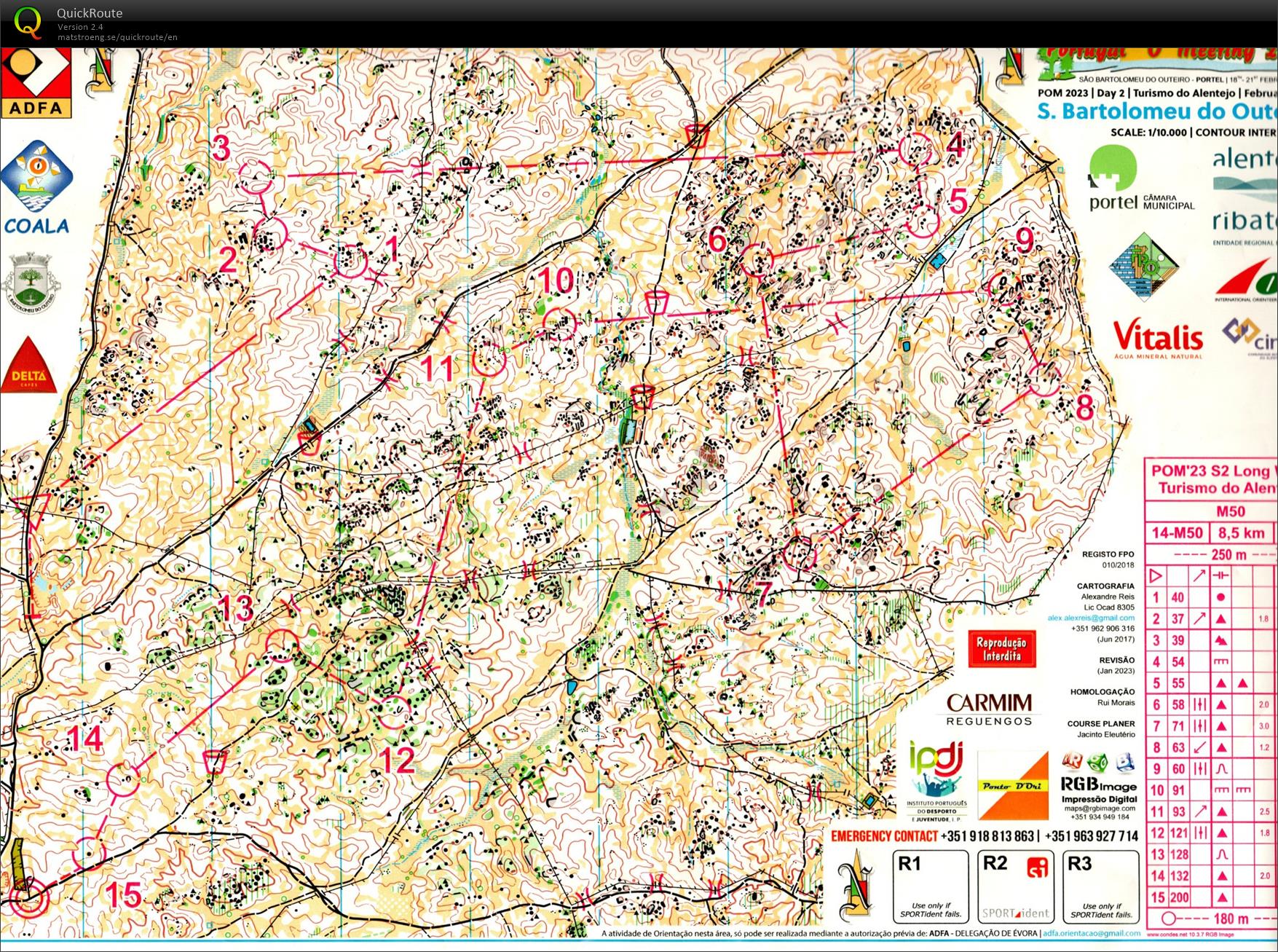The image size is (1278, 952).
Task: Select control circle 2 on the map
Action: coord(272,235)
